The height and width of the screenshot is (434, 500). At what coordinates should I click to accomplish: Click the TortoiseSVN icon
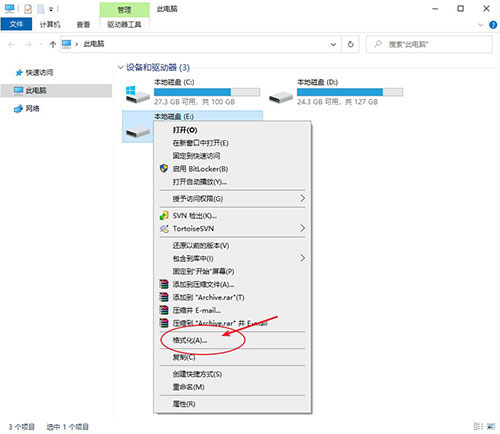point(164,228)
